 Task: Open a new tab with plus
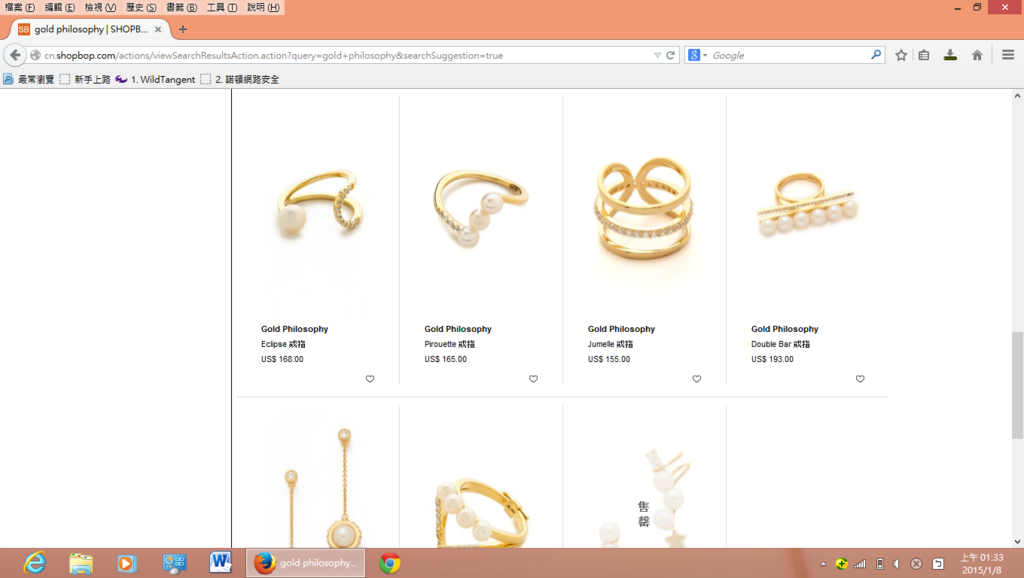183,29
